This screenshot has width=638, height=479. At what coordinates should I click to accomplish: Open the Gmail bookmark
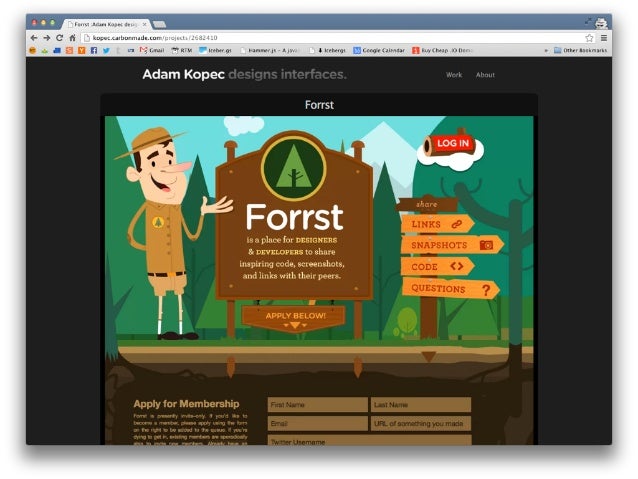152,50
